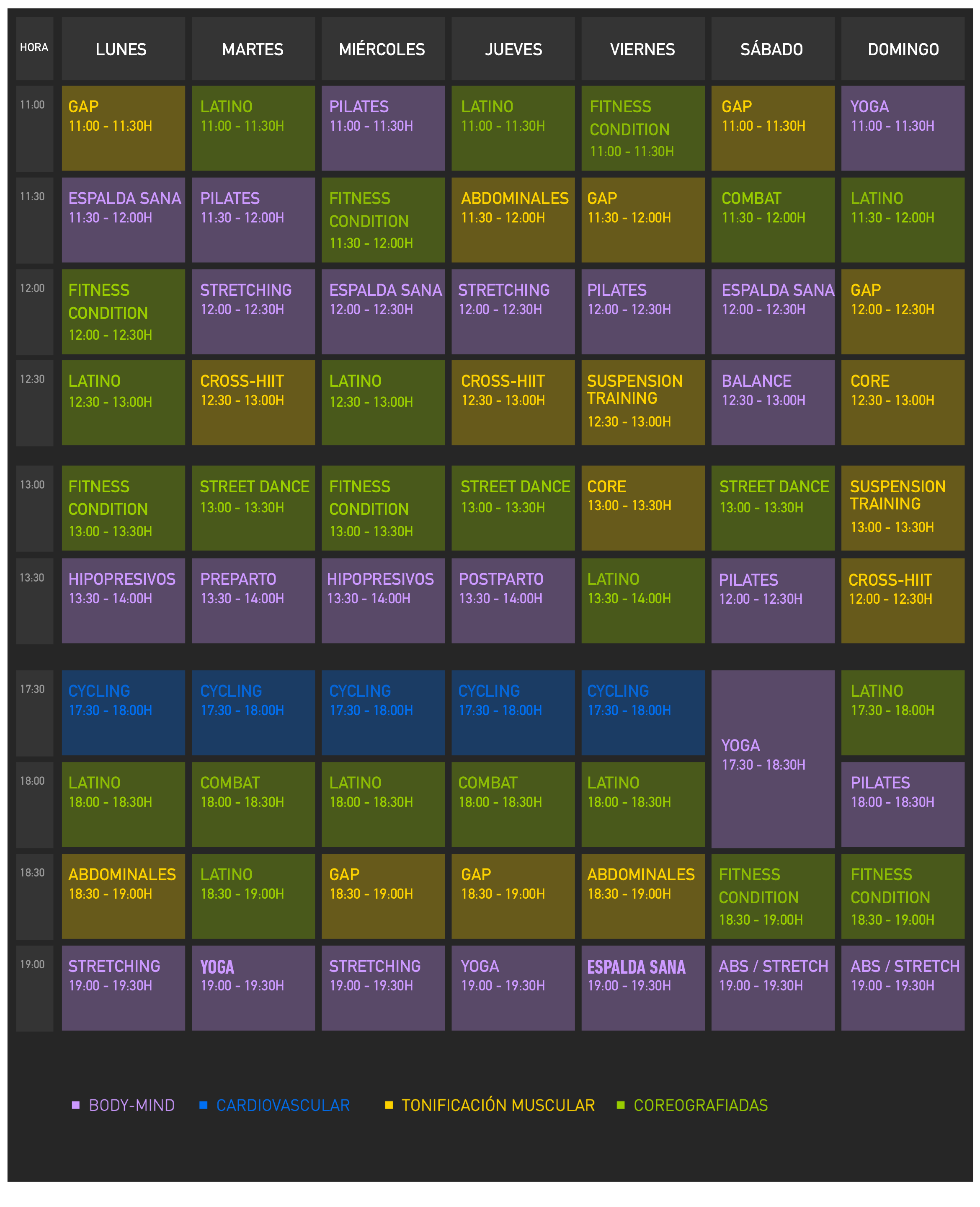Open Friday ESPALDA SANA 19:00 class

[x=643, y=988]
